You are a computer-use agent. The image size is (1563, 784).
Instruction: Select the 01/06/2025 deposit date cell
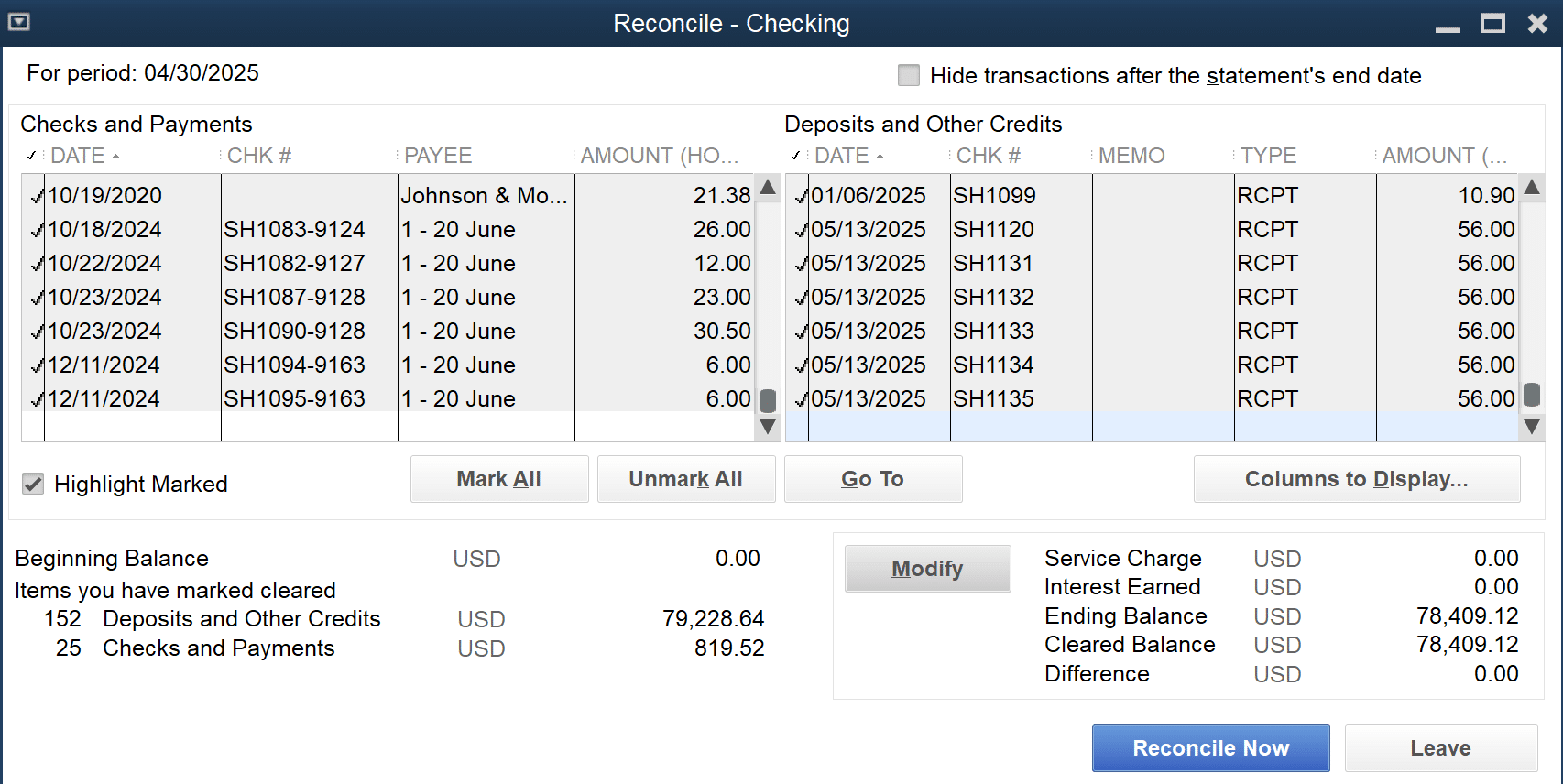[x=880, y=196]
